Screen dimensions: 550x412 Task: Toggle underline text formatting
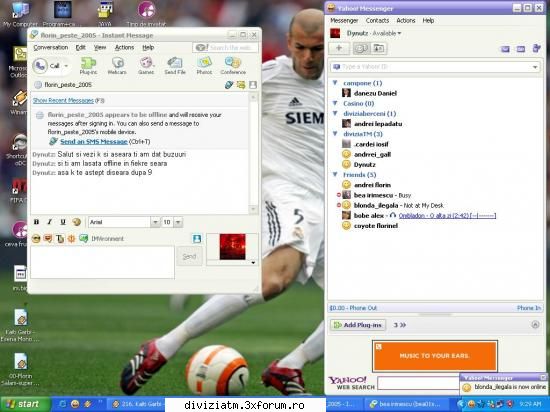[x=63, y=222]
